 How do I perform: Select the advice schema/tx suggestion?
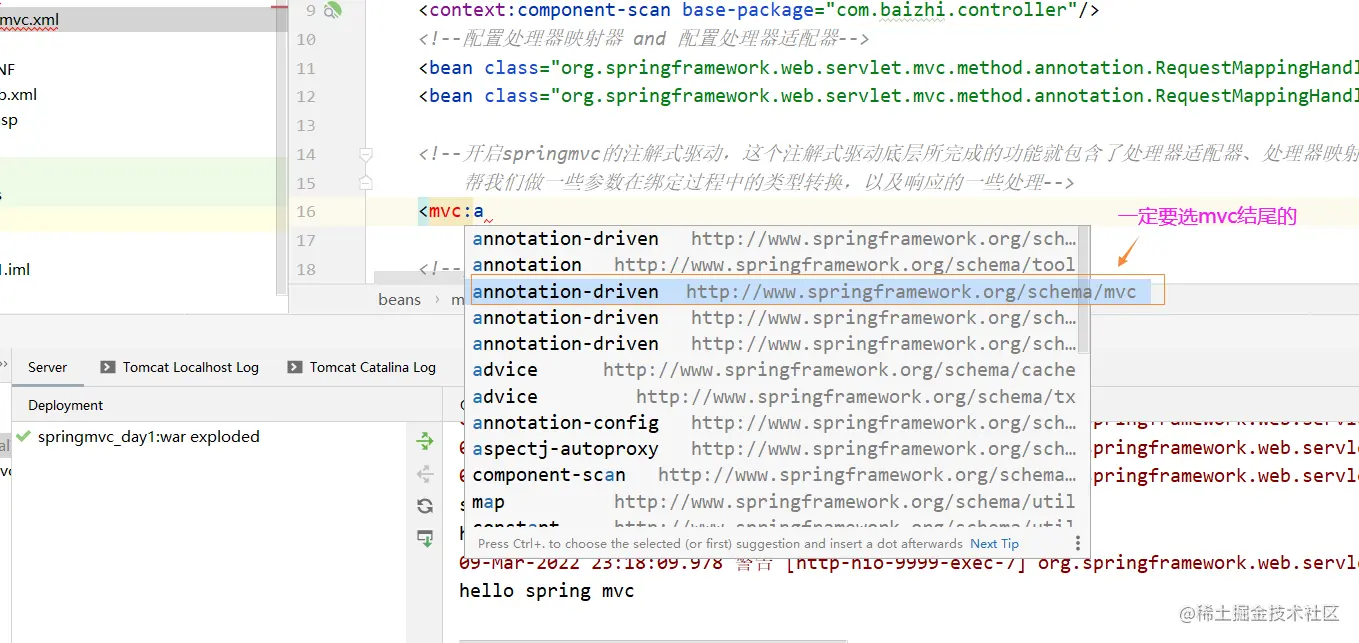pyautogui.click(x=775, y=397)
